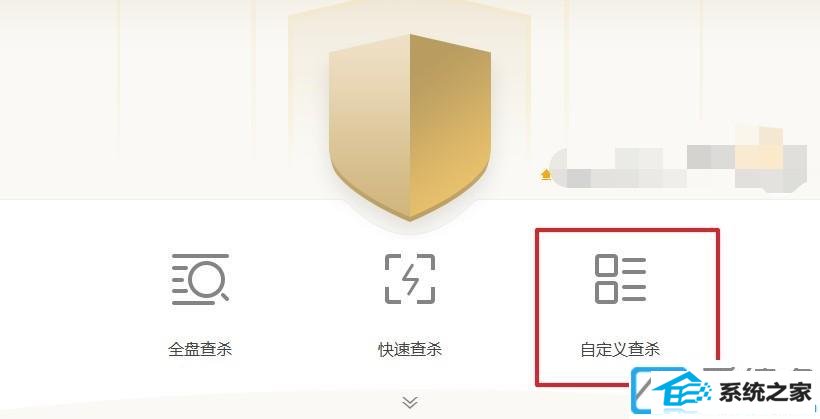Click the lightning bolt inside the scan brackets

tap(411, 279)
